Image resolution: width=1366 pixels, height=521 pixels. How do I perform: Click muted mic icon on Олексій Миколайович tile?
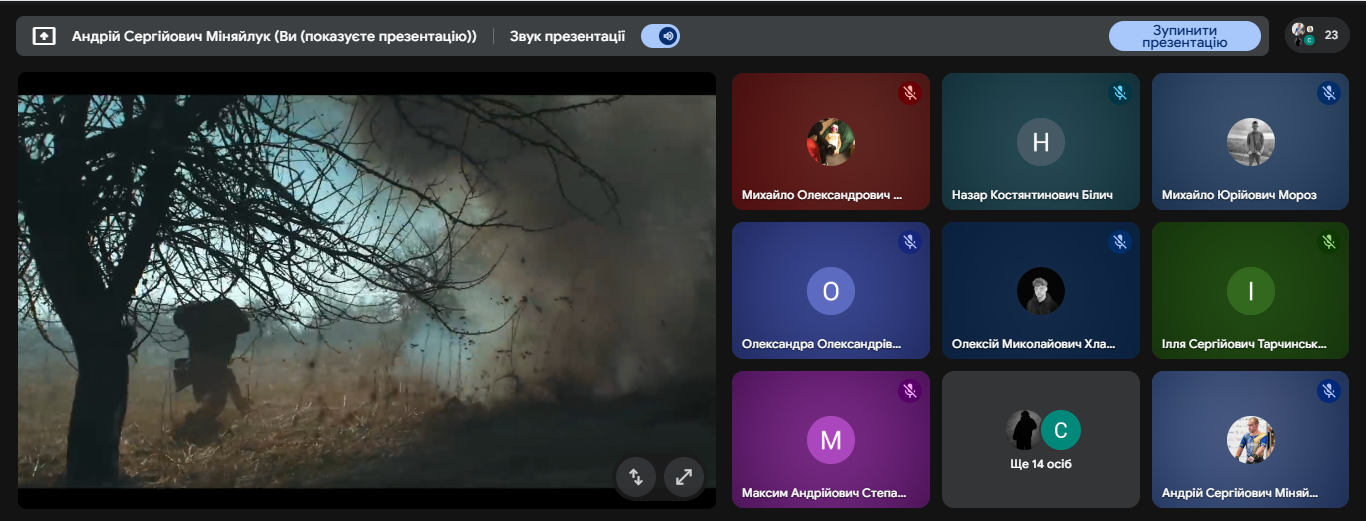point(1119,242)
